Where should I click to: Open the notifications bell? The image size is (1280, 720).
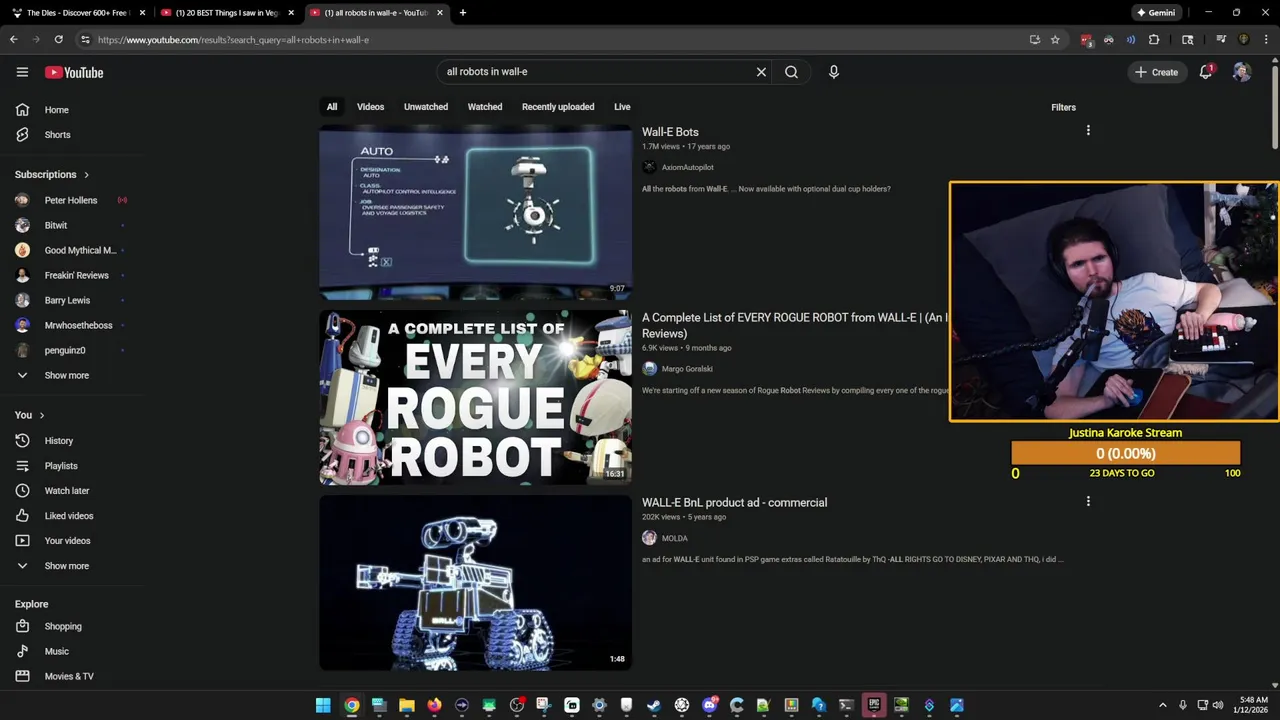pyautogui.click(x=1206, y=72)
